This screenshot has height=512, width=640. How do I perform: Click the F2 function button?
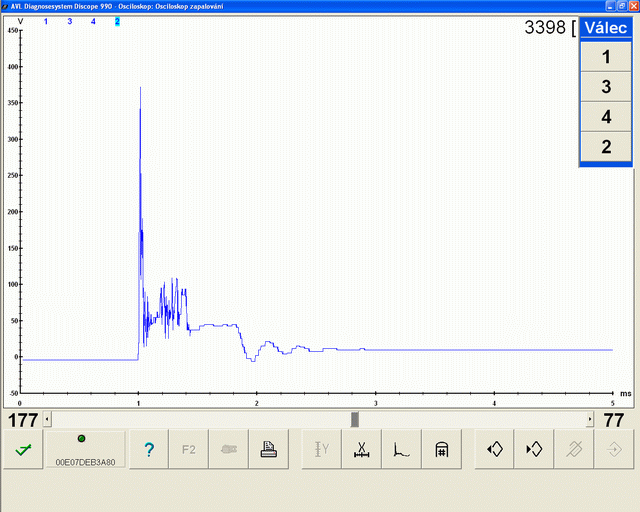pos(189,449)
